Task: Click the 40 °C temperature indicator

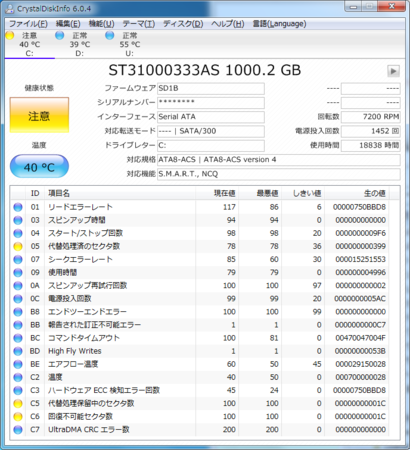Action: coord(39,166)
